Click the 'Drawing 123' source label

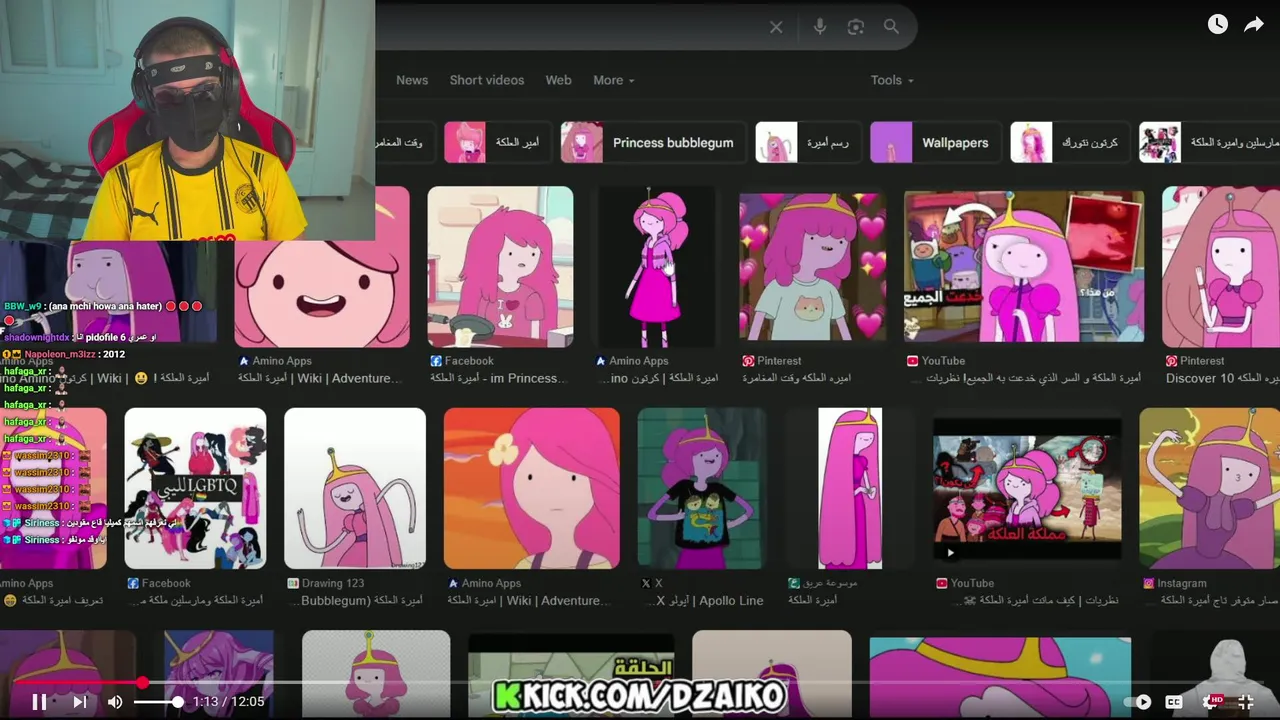pos(333,583)
